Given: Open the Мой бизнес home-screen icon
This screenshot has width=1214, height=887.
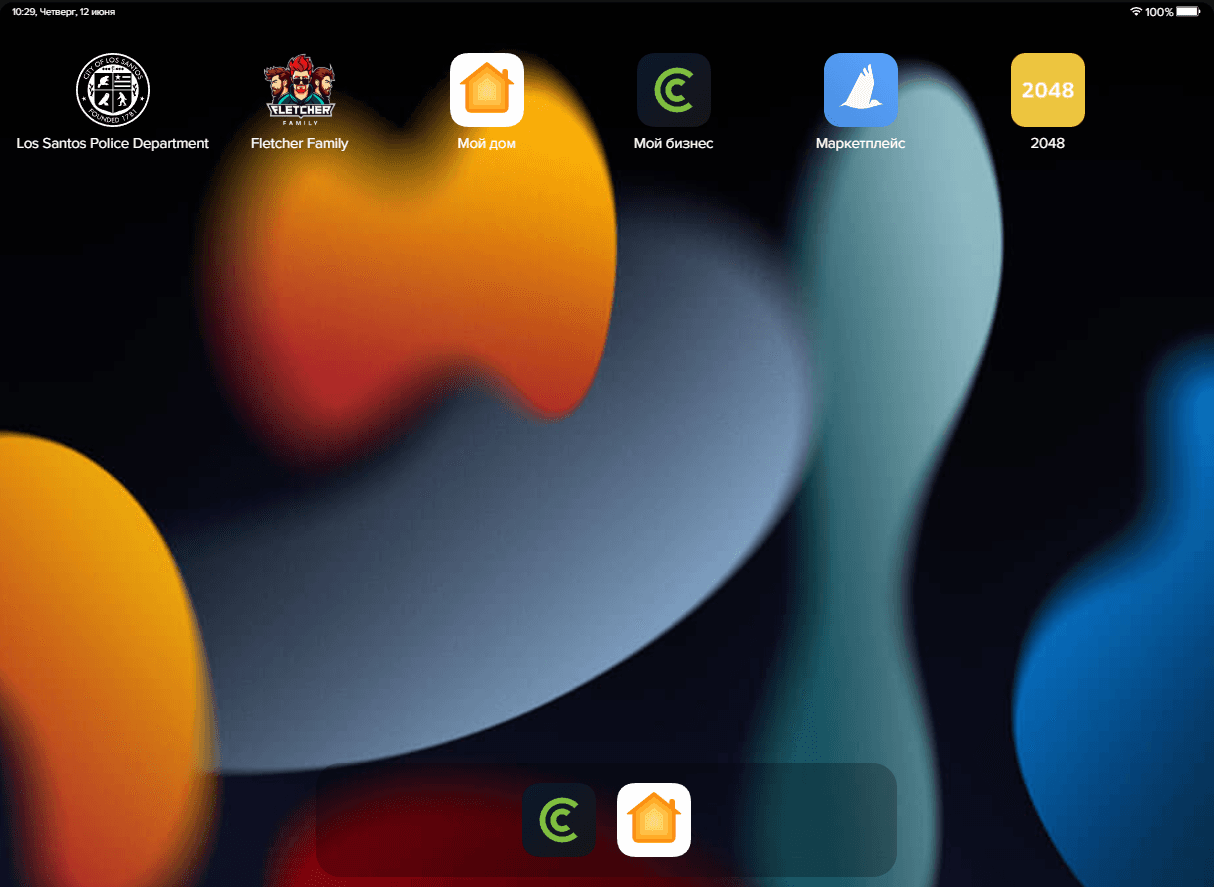Looking at the screenshot, I should 674,90.
